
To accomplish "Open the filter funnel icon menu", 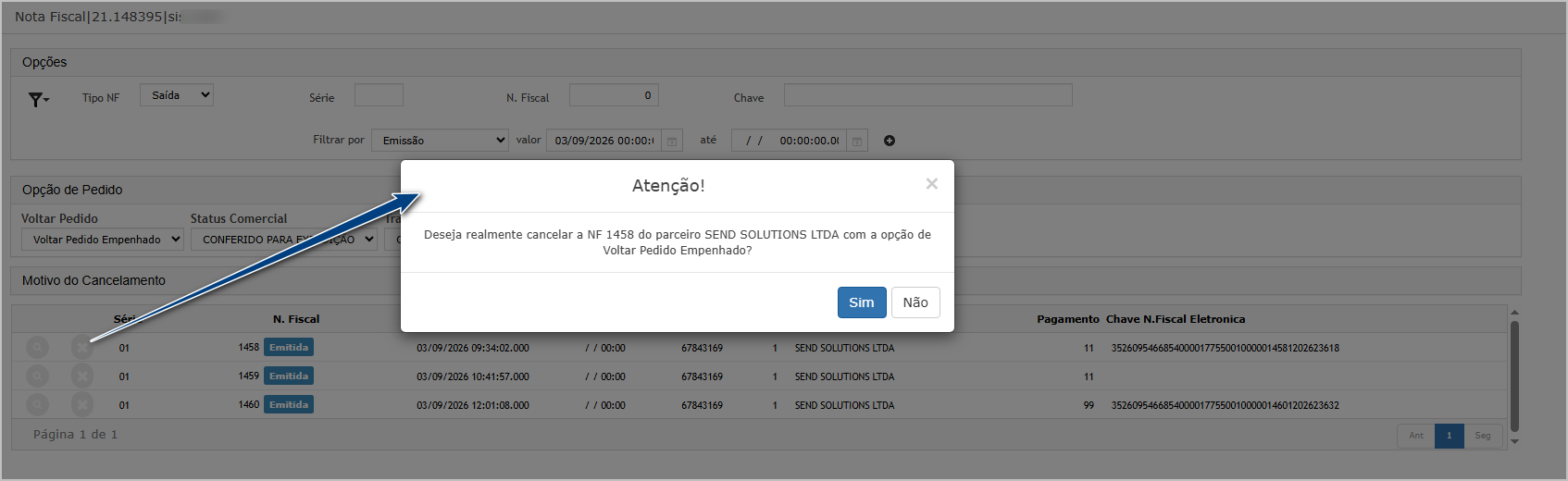I will click(x=38, y=99).
